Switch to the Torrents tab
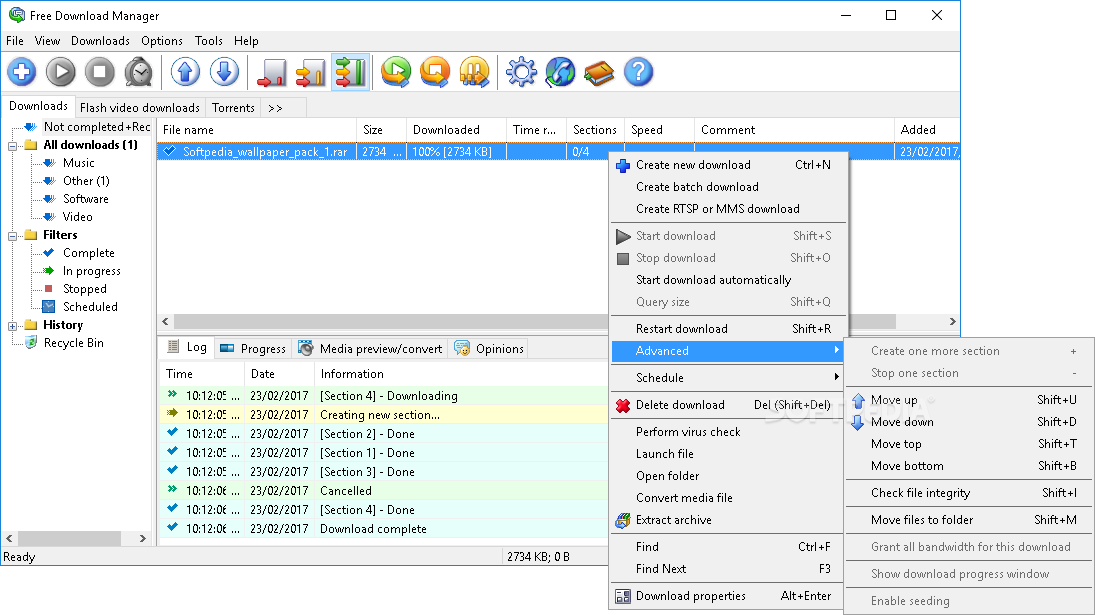The width and height of the screenshot is (1095, 615). [x=233, y=108]
